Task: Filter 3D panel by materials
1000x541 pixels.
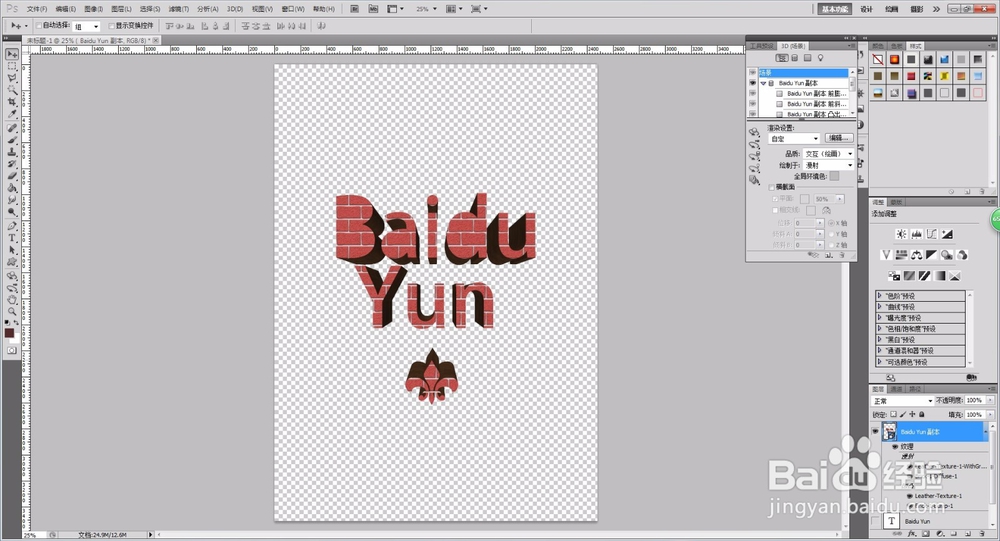Action: tap(807, 58)
